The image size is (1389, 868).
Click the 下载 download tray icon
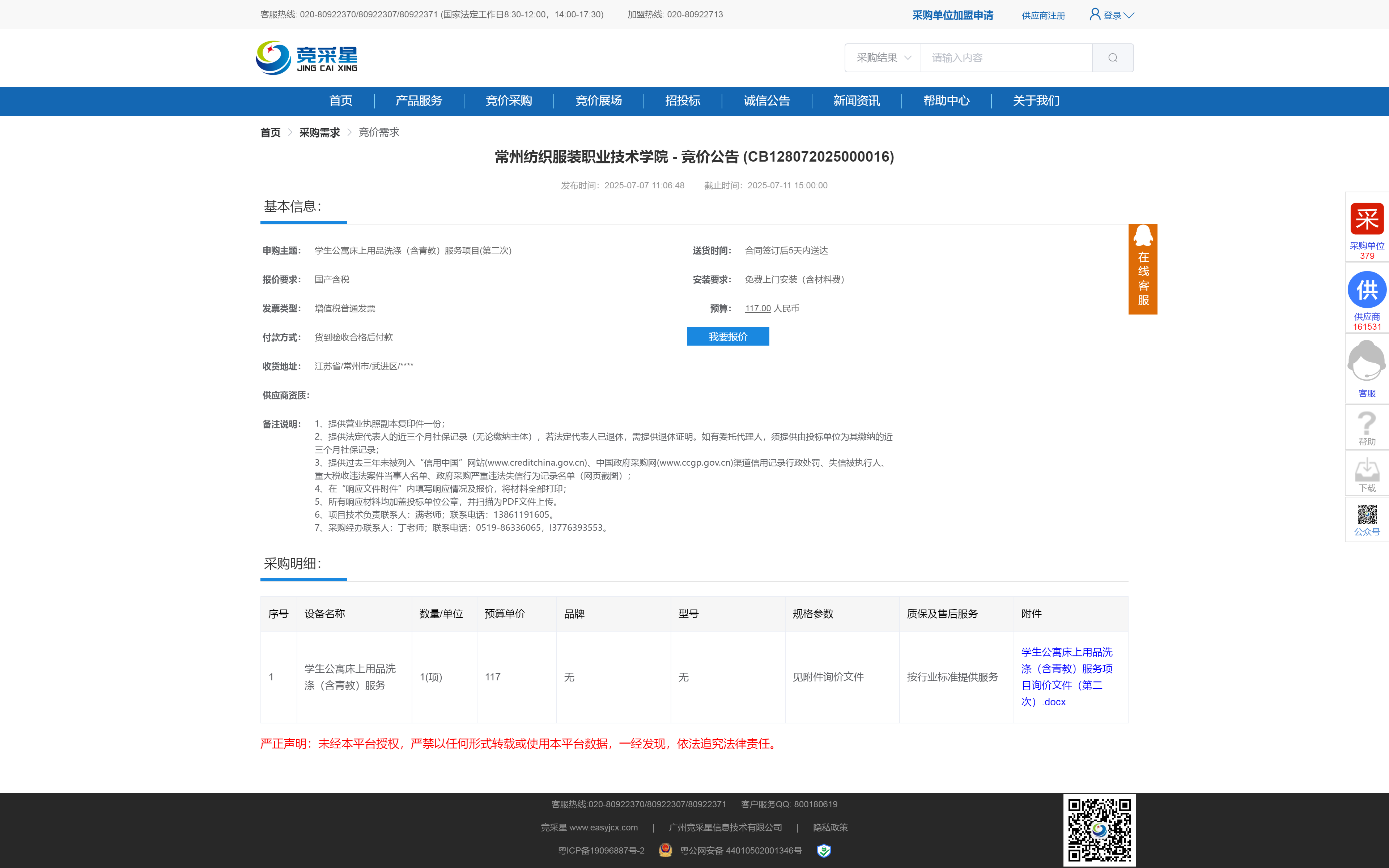pyautogui.click(x=1367, y=470)
